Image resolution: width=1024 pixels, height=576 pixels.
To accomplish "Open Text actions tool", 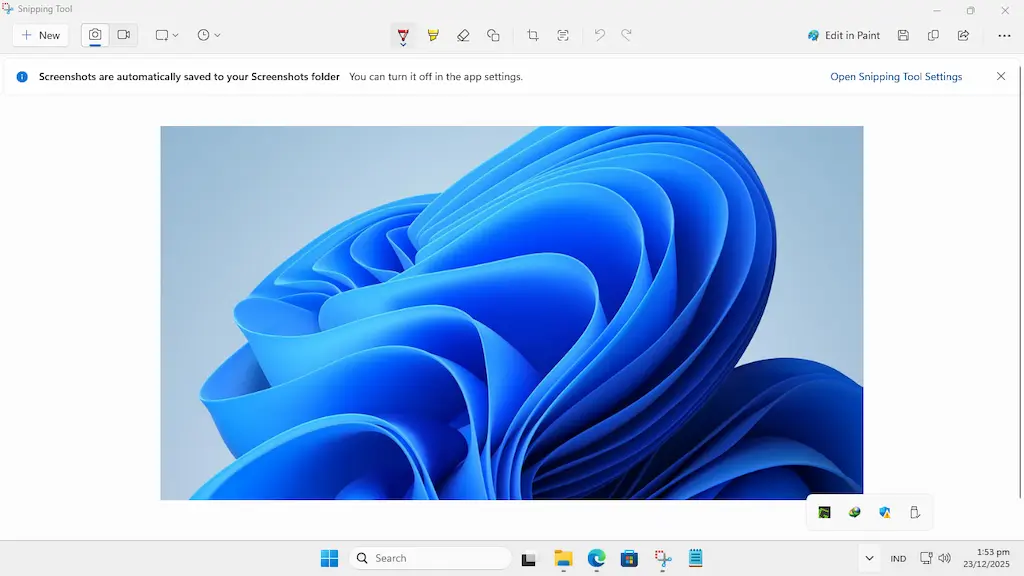I will pos(563,35).
